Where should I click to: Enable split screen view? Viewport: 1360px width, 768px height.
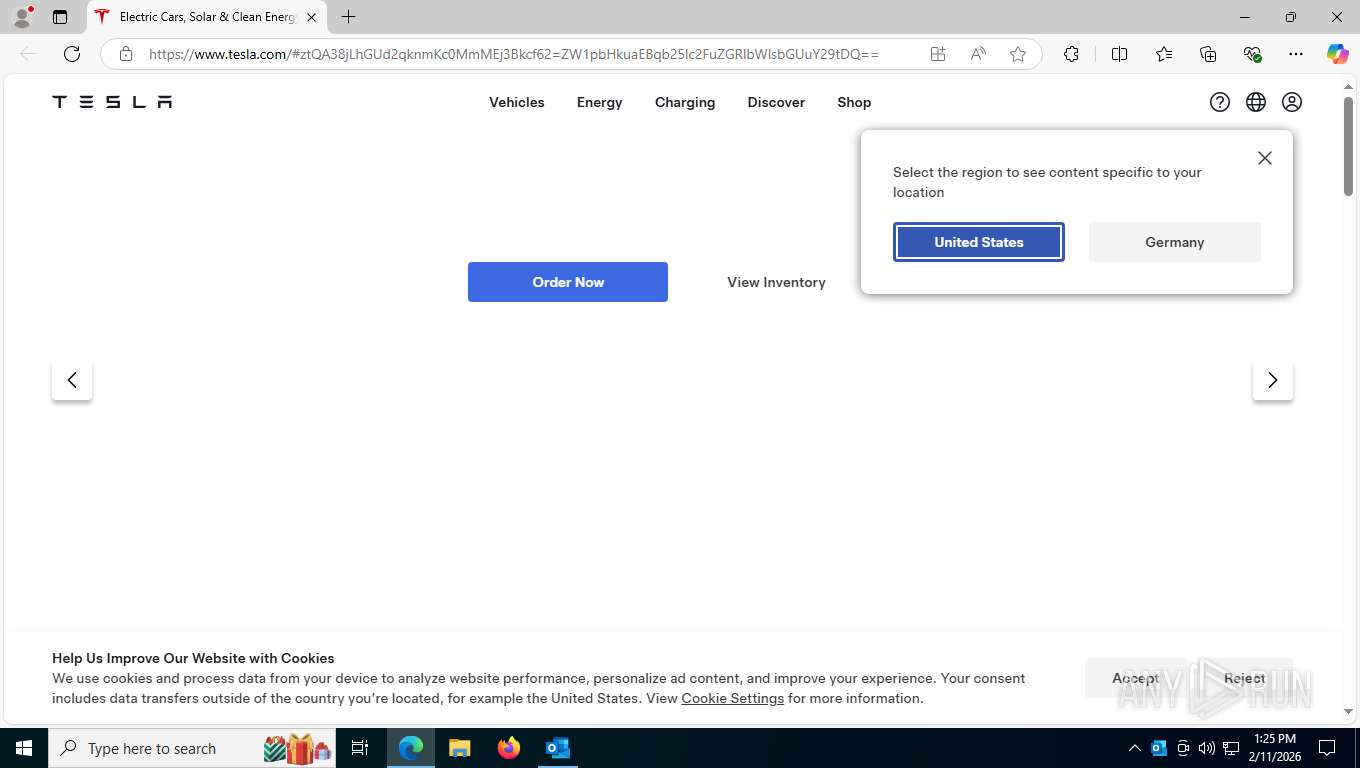click(1120, 54)
